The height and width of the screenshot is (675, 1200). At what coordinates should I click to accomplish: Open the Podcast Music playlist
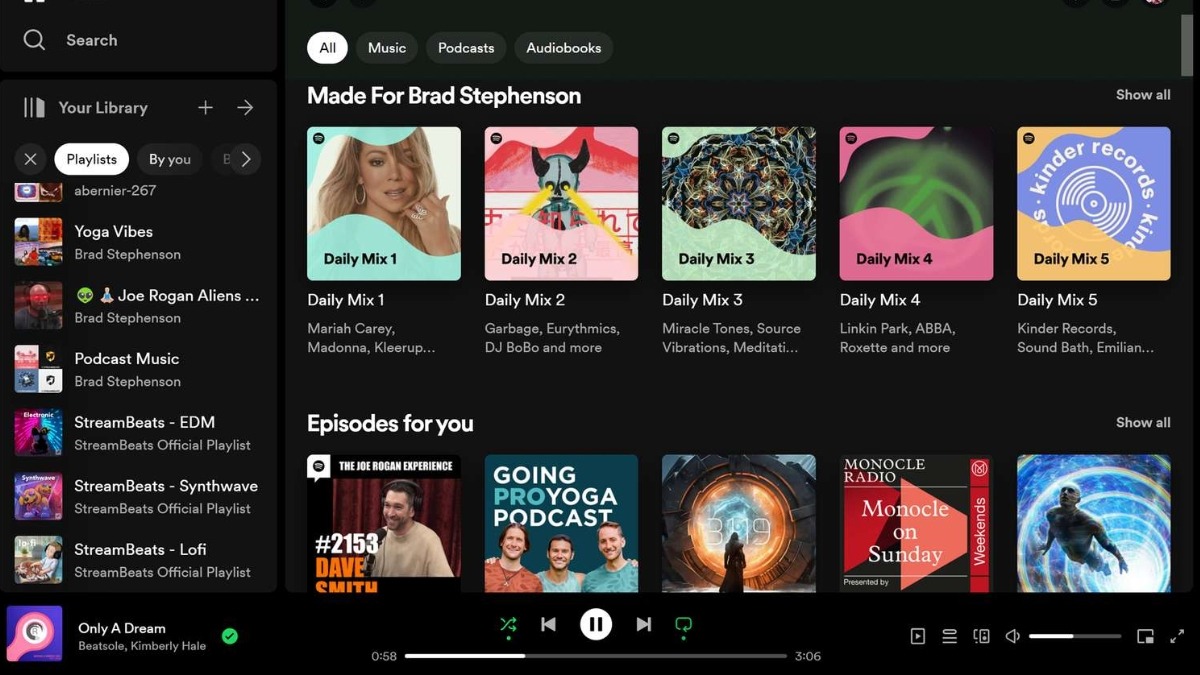138,369
